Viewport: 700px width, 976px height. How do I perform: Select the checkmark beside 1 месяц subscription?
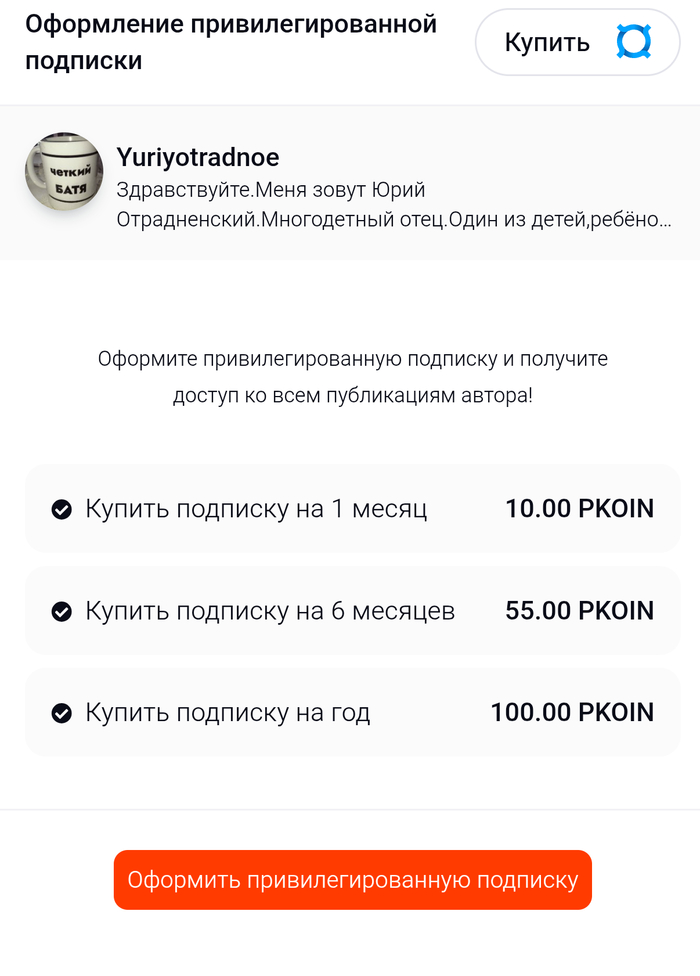pyautogui.click(x=62, y=508)
